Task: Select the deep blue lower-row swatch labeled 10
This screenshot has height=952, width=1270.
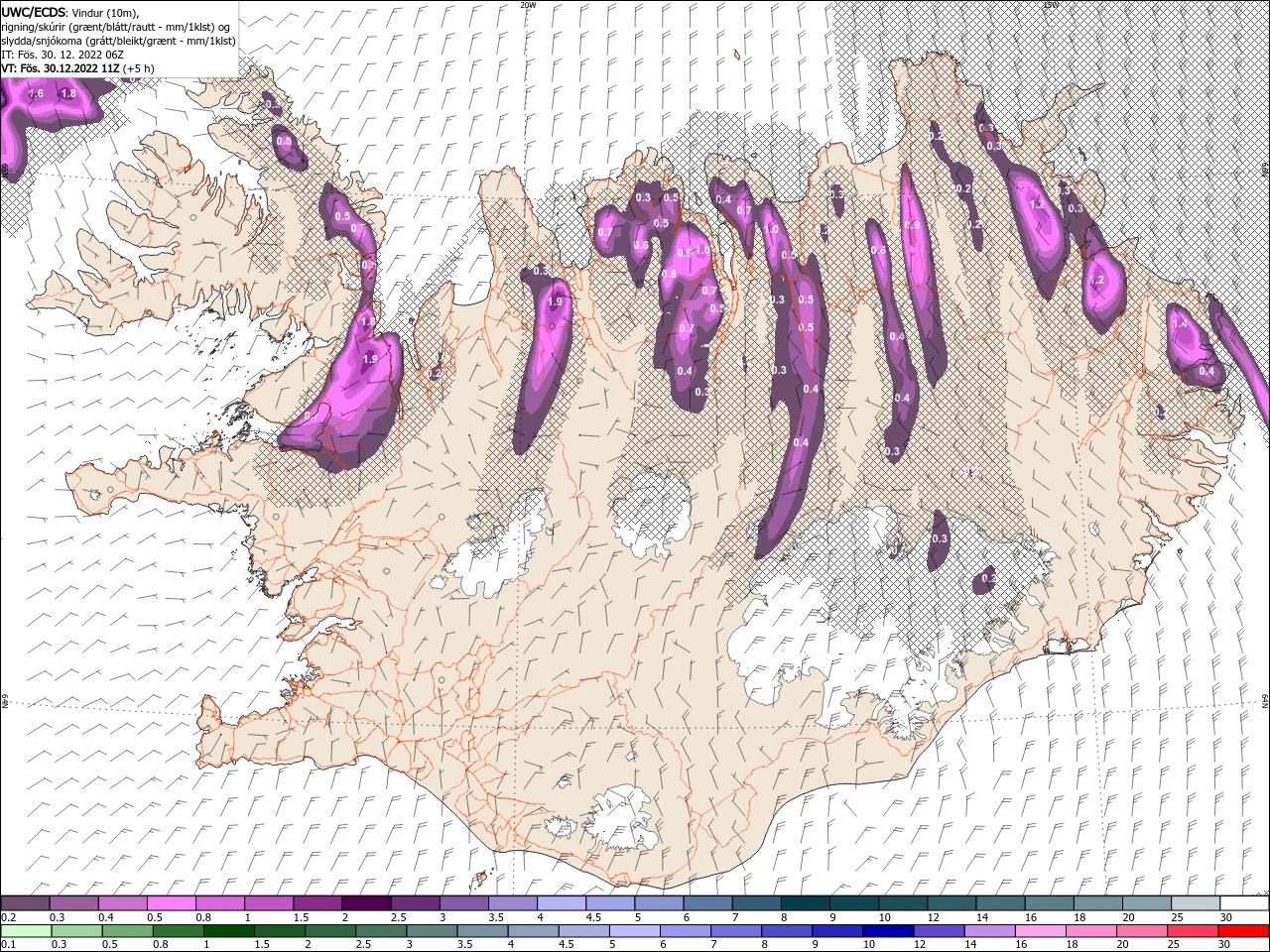Action: pyautogui.click(x=889, y=931)
